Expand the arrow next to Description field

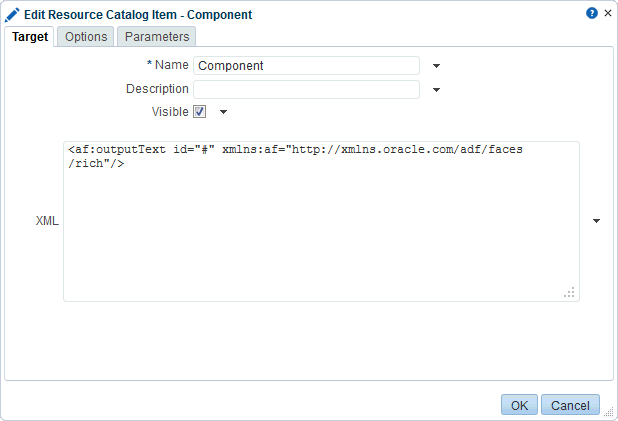(x=436, y=90)
